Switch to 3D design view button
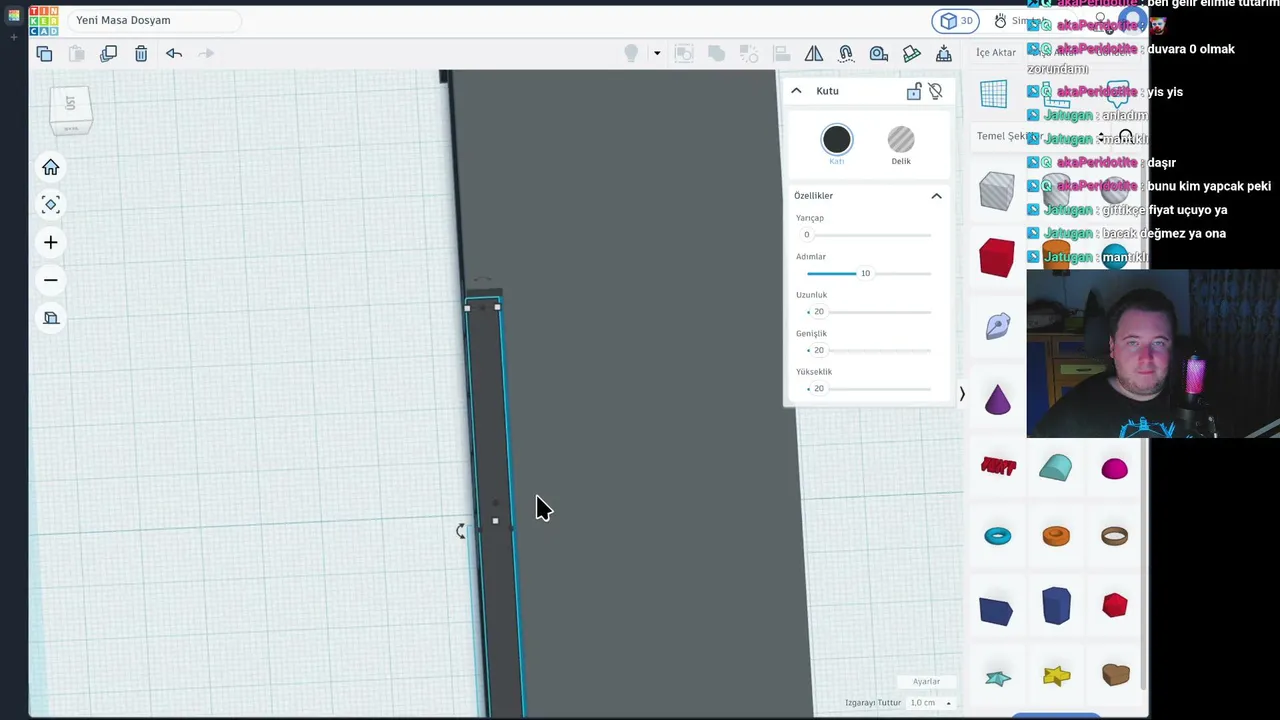This screenshot has height=720, width=1280. (x=957, y=20)
